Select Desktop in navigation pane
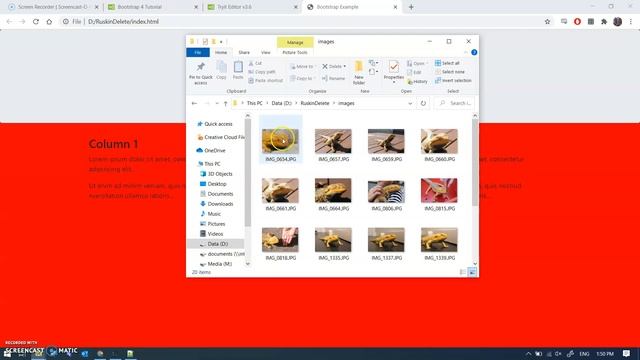 [213, 184]
